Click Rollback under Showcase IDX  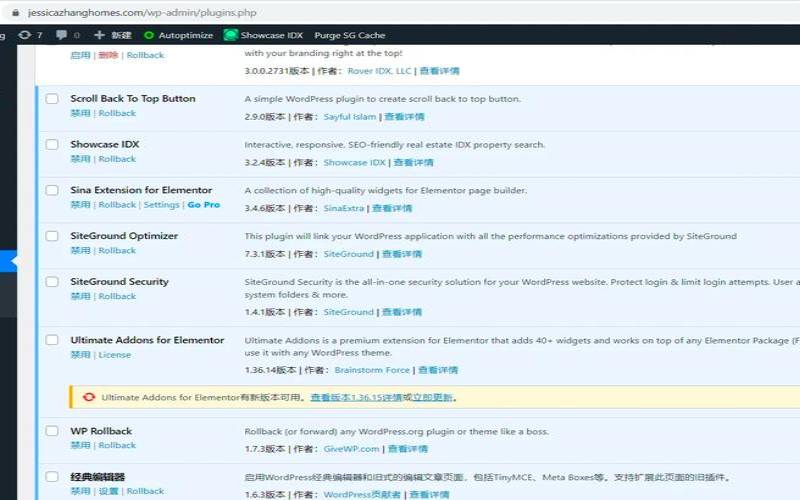pos(117,159)
